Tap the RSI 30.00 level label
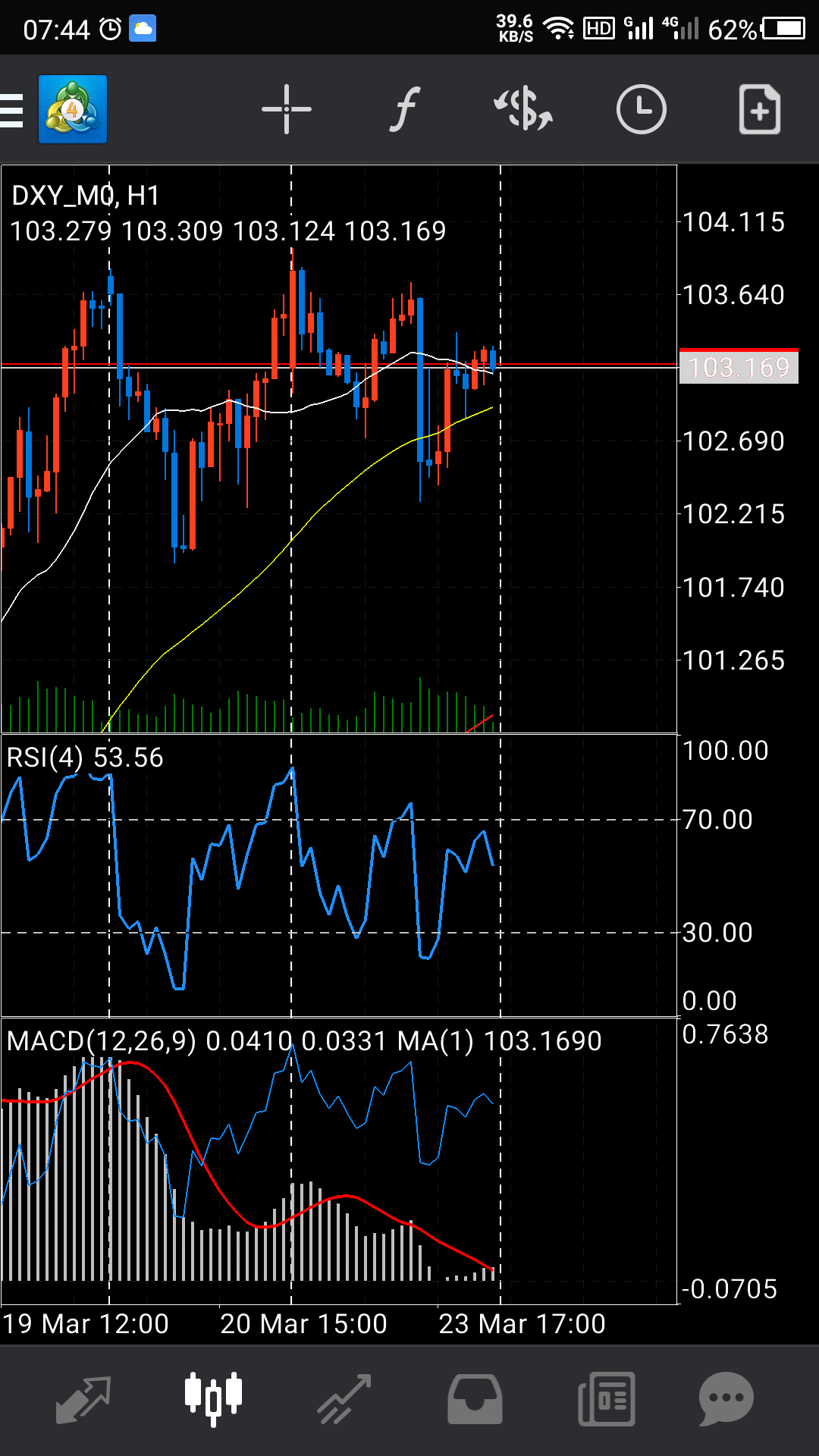 717,933
